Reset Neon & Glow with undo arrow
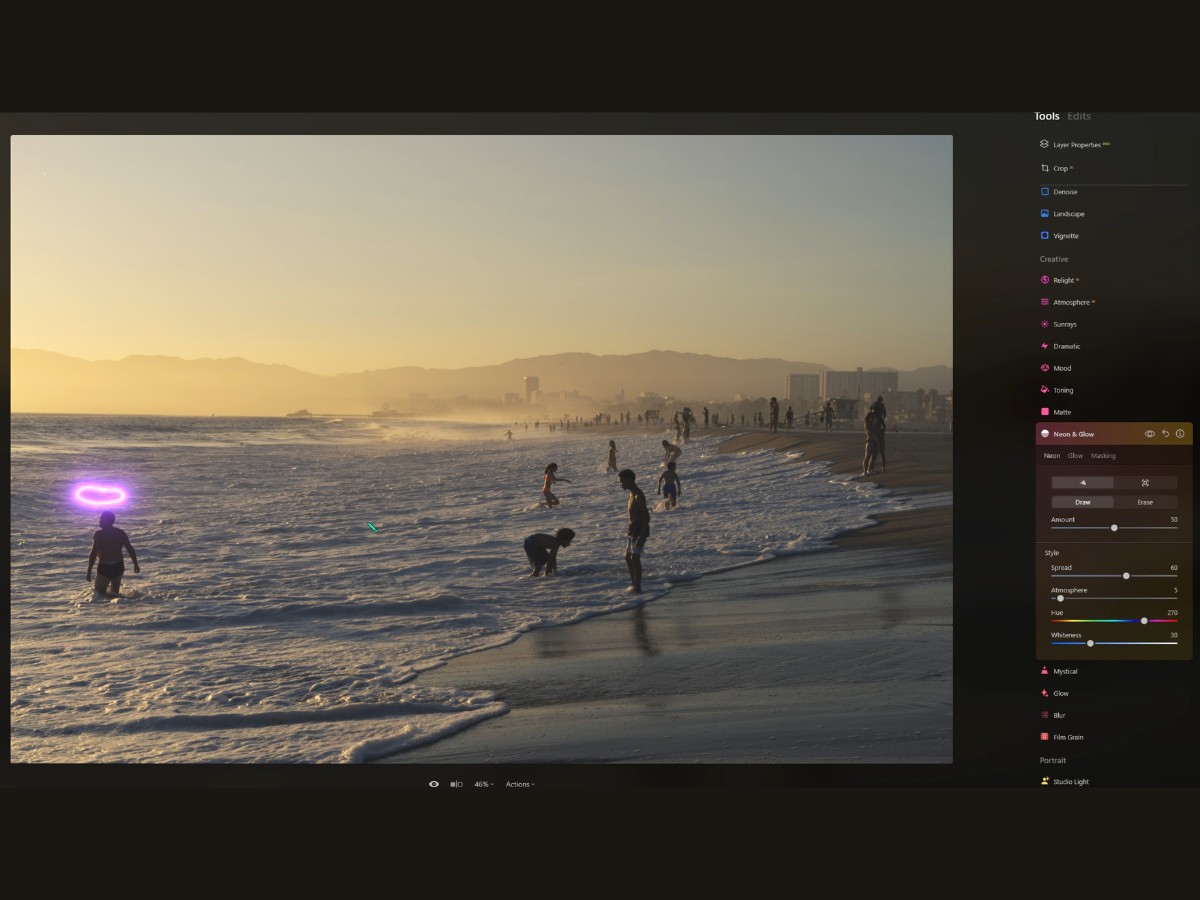Screen dimensions: 1200x900 (x=1165, y=434)
